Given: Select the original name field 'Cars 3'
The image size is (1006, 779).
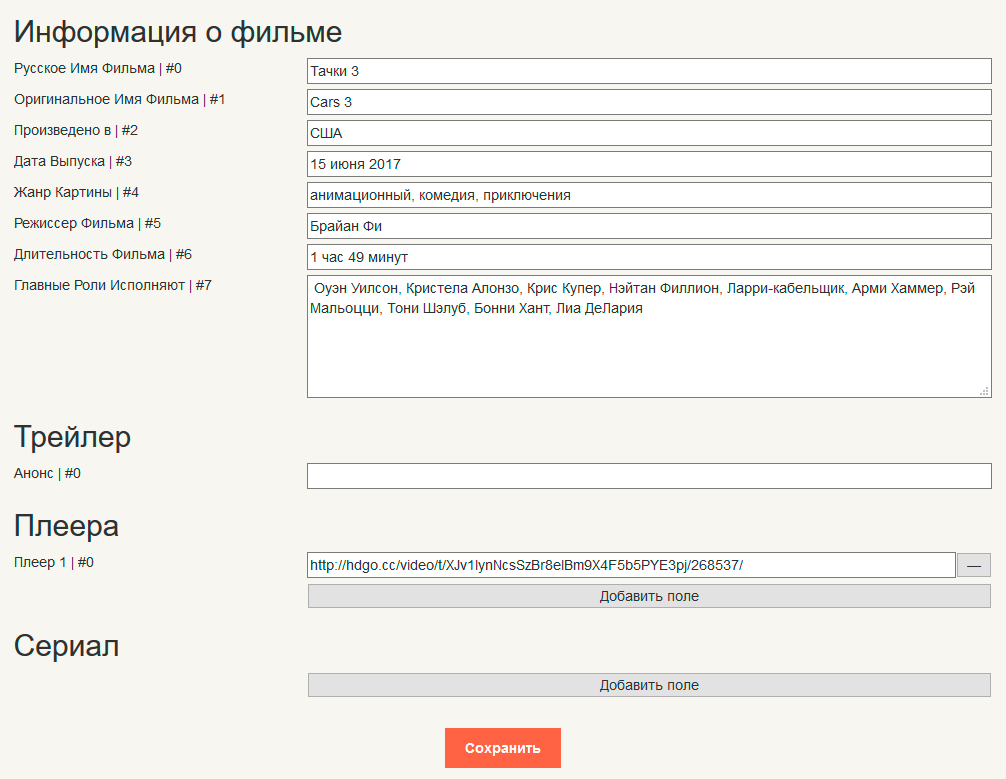Looking at the screenshot, I should tap(649, 102).
